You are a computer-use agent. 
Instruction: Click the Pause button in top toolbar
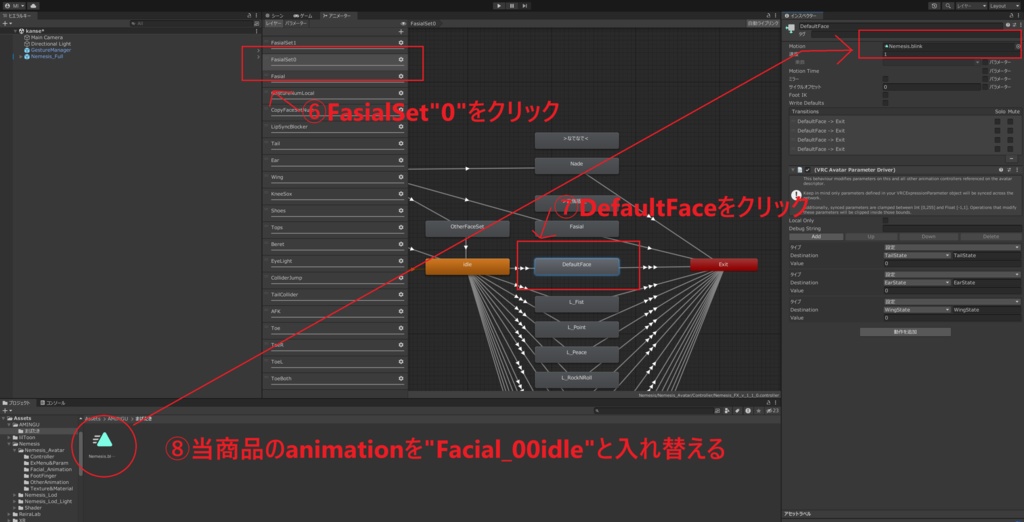(x=512, y=5)
